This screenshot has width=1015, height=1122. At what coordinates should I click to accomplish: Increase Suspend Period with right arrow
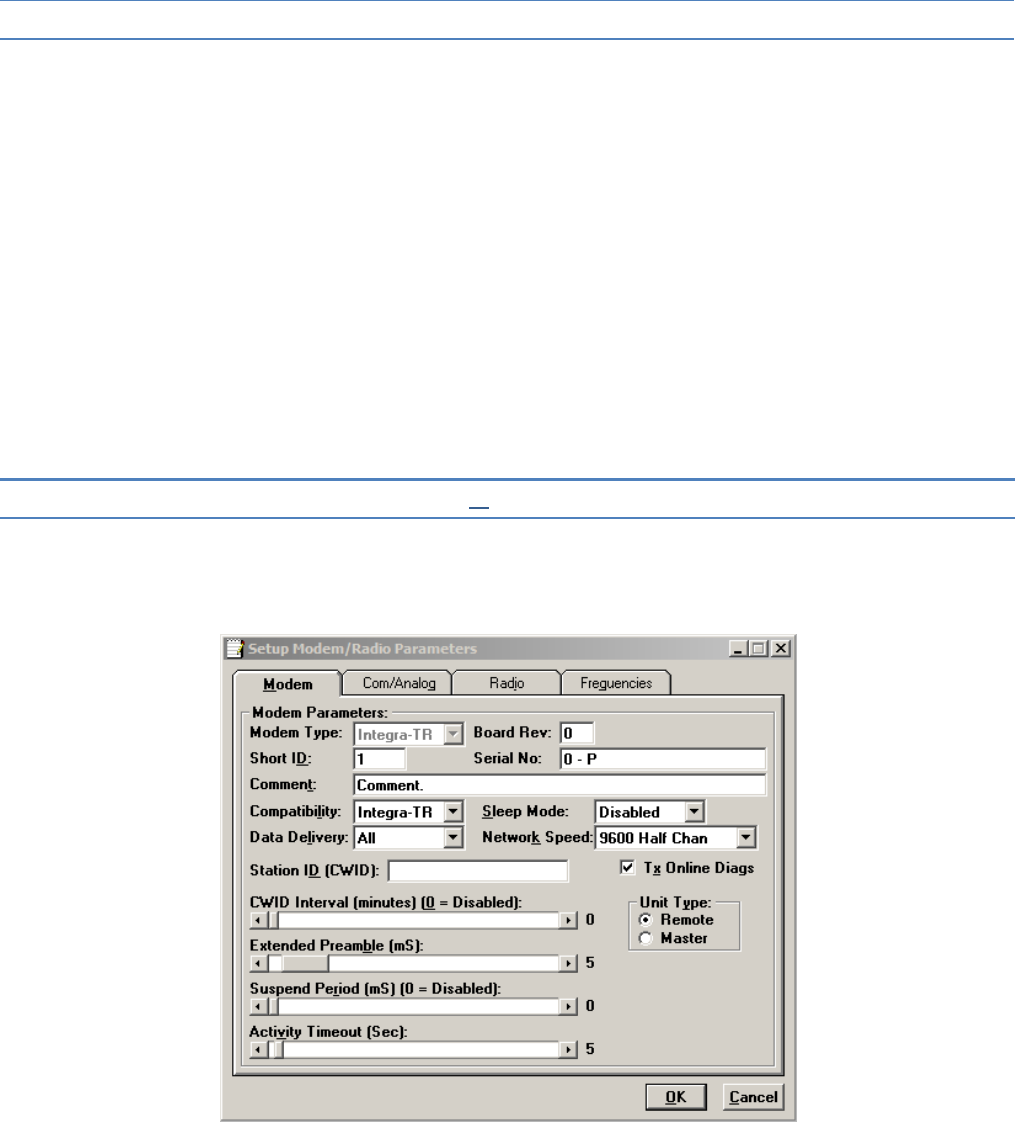point(568,1006)
